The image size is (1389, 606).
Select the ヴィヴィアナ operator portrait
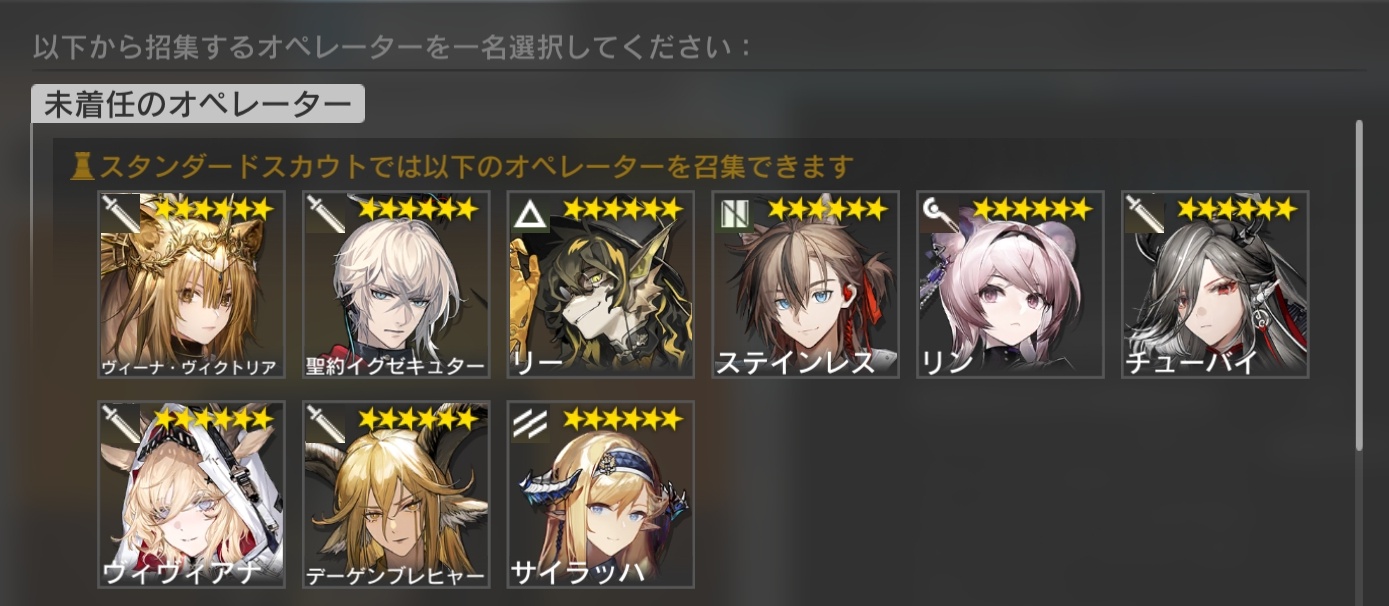point(191,494)
